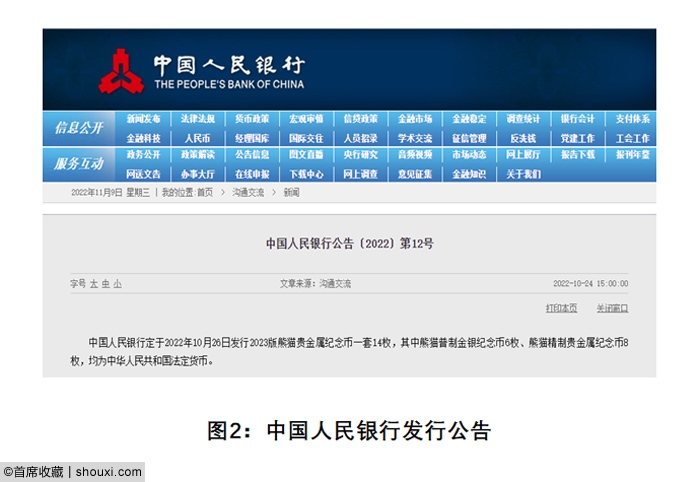Select the 公告信息 menu item
Viewport: 700px width, 482px height.
click(x=252, y=155)
